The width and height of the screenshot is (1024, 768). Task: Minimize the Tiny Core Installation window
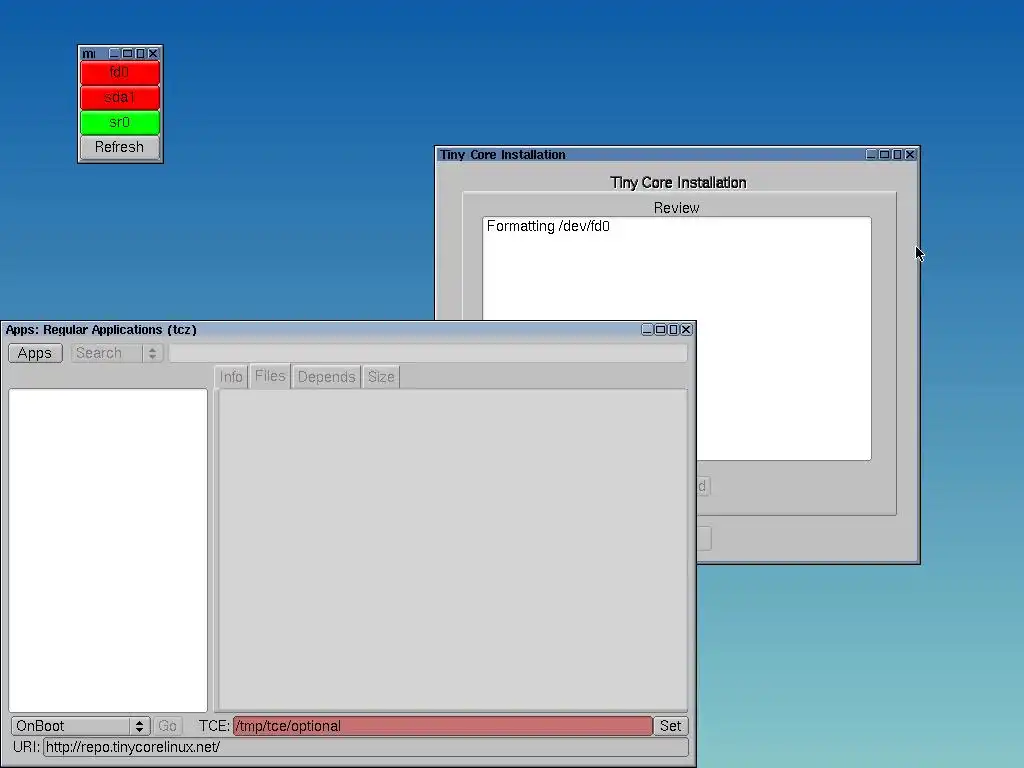[x=871, y=155]
